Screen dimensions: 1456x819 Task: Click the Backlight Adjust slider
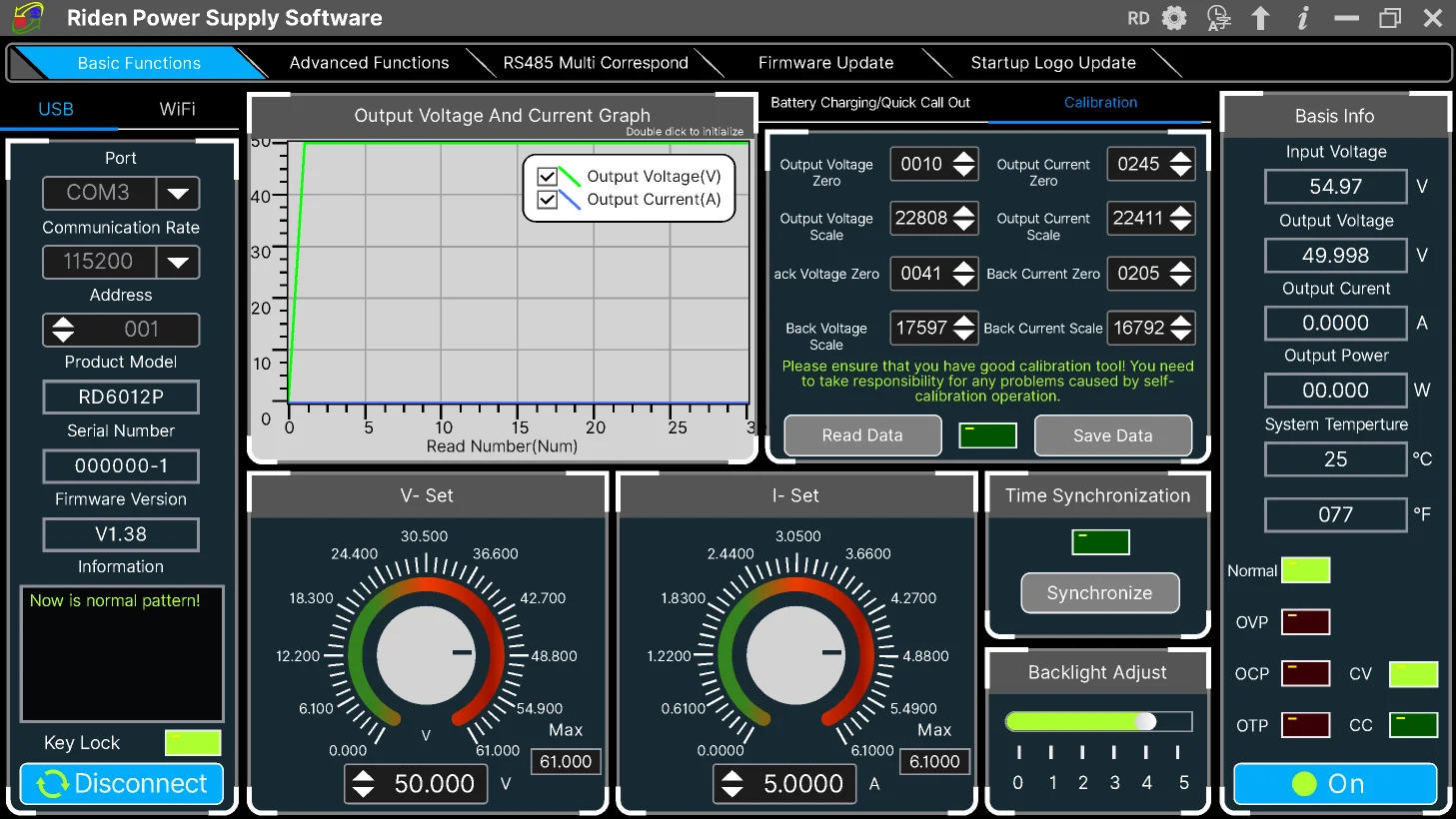1098,722
